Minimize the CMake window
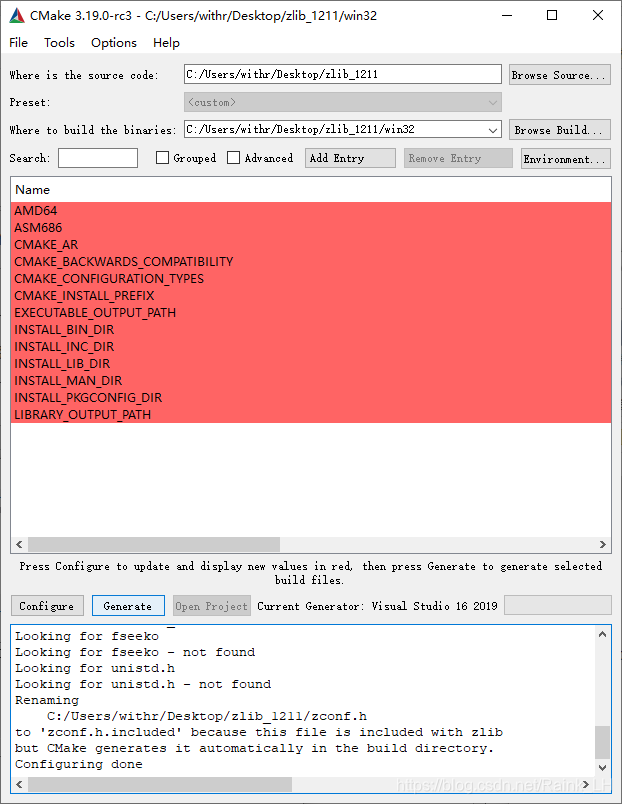 [x=507, y=16]
